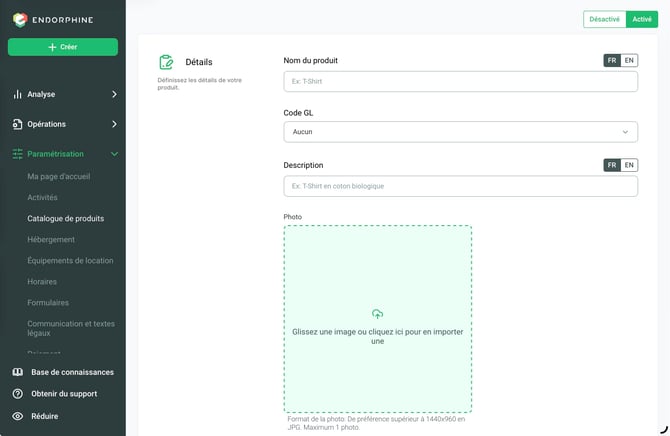Focus the Nom du produit input field
The image size is (670, 436).
(x=461, y=81)
